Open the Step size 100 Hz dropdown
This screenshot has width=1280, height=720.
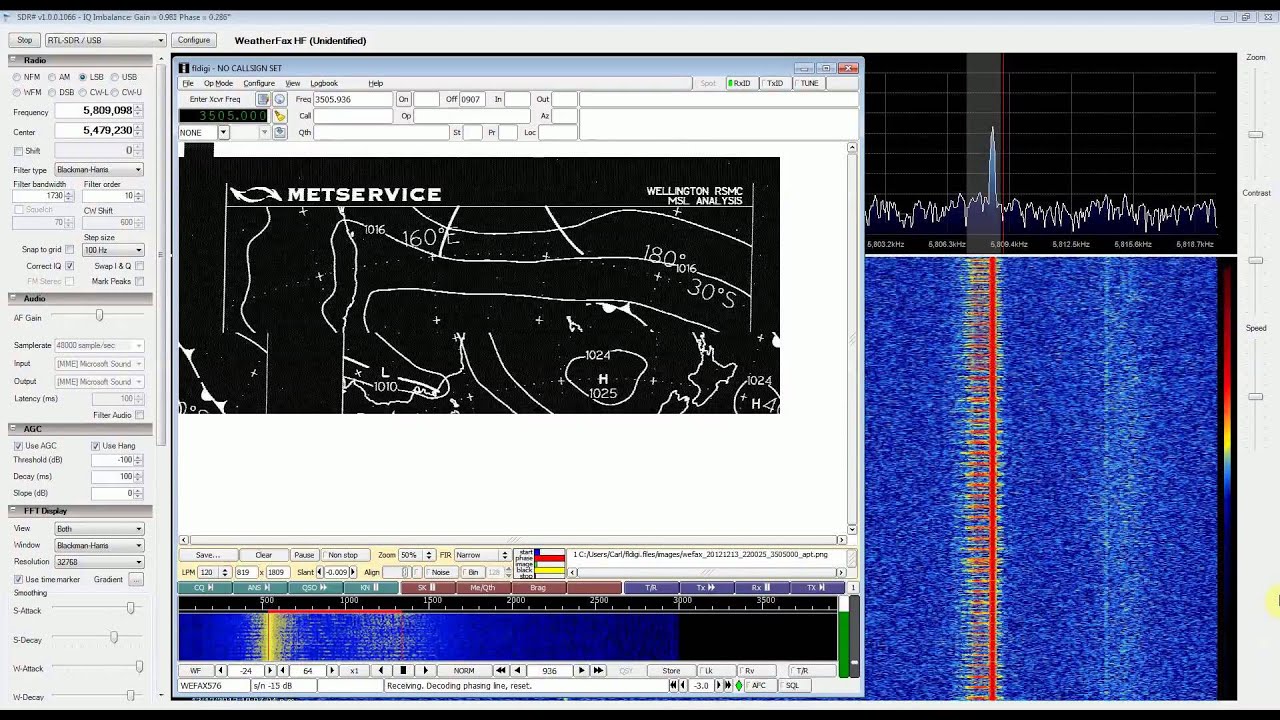111,250
